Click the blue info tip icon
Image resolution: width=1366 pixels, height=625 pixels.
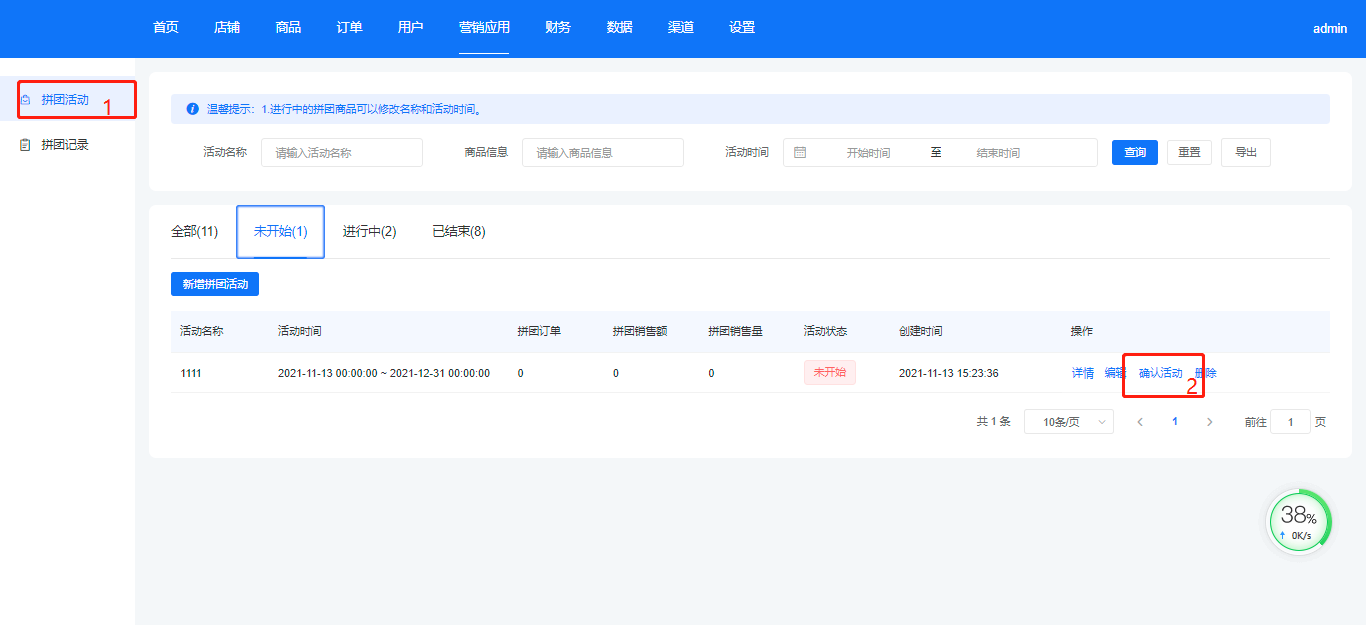click(x=192, y=109)
